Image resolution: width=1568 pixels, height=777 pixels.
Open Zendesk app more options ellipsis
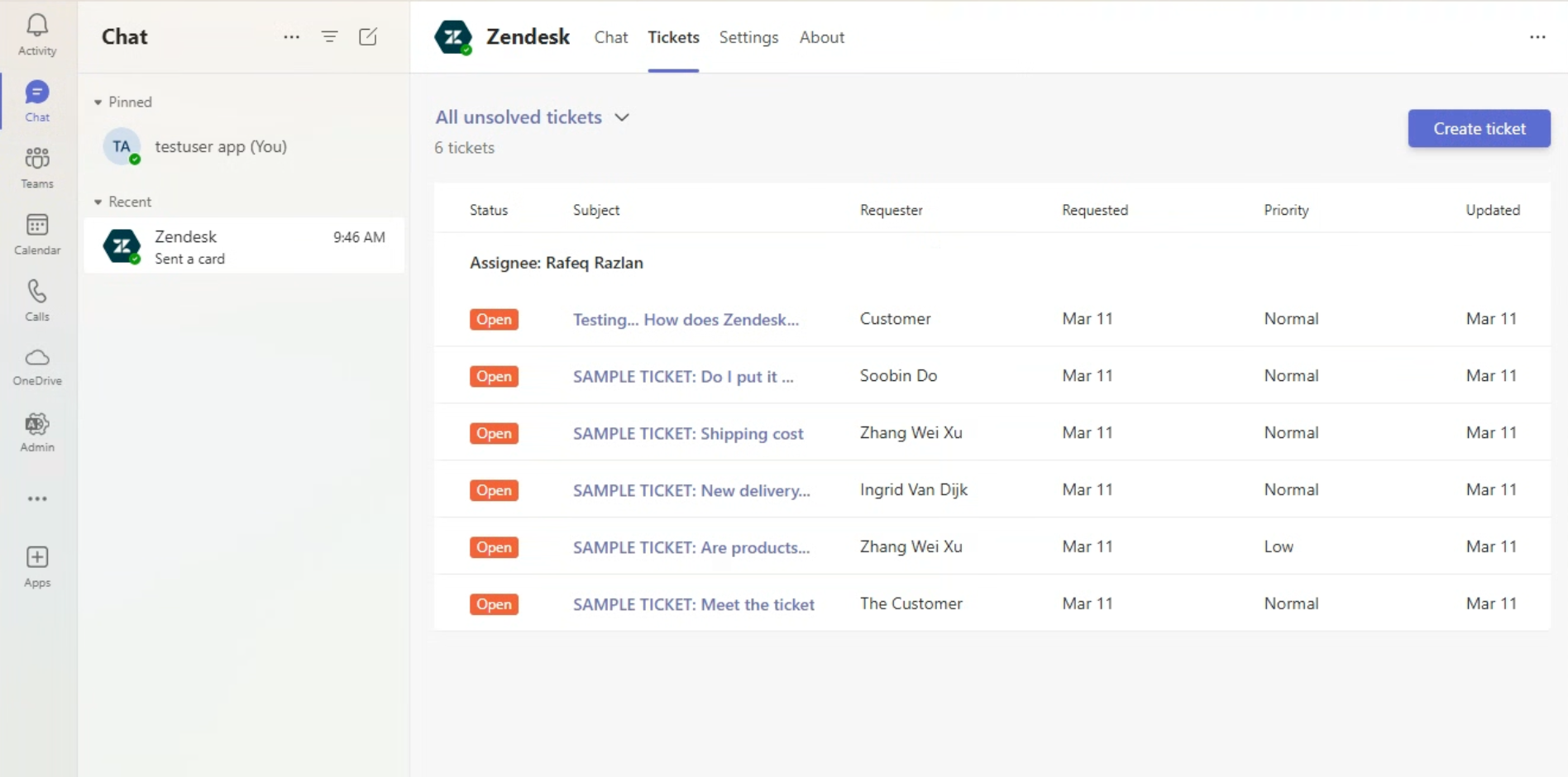(x=1537, y=37)
